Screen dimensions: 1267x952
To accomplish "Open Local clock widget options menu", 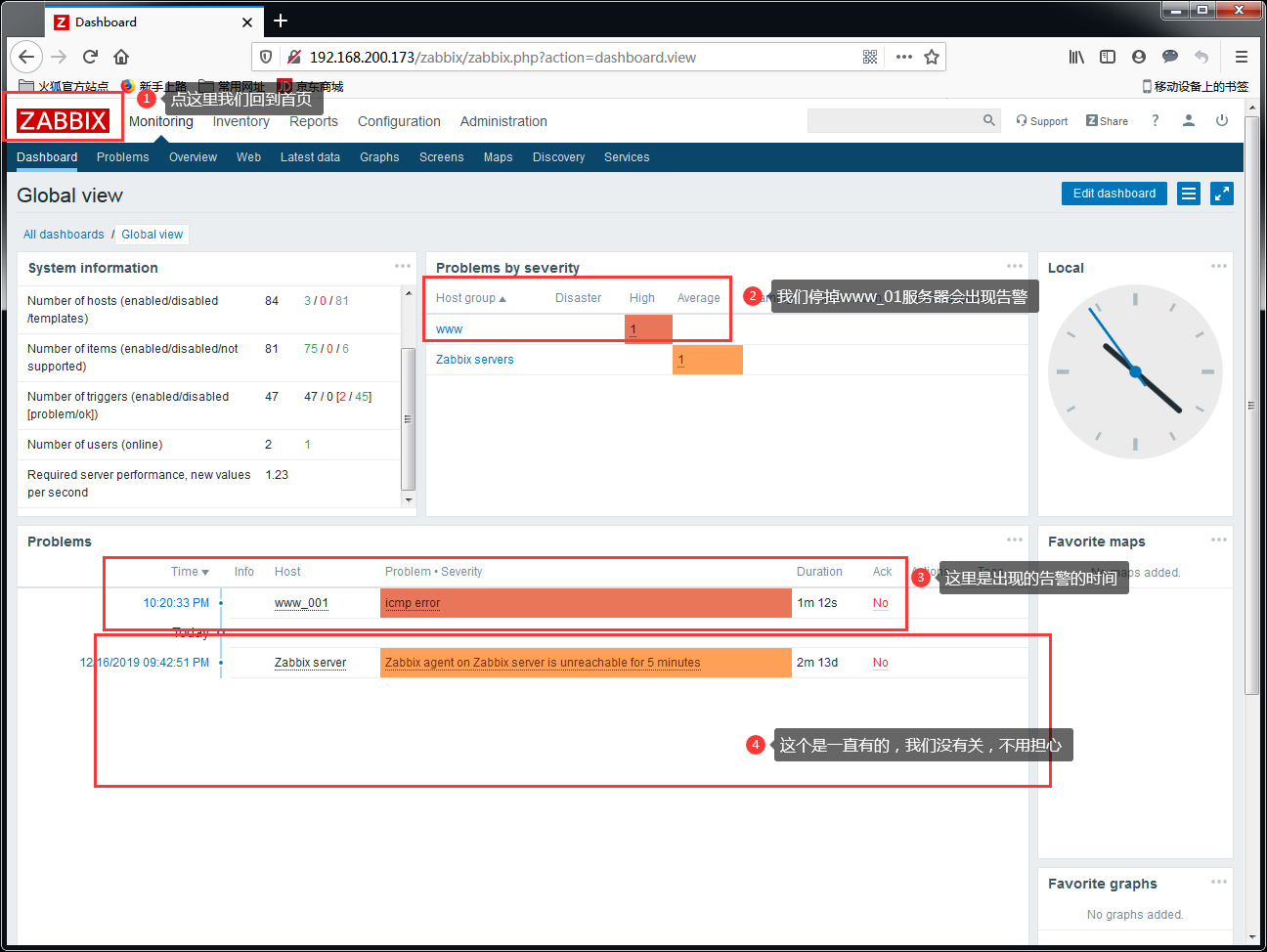I will pyautogui.click(x=1219, y=266).
